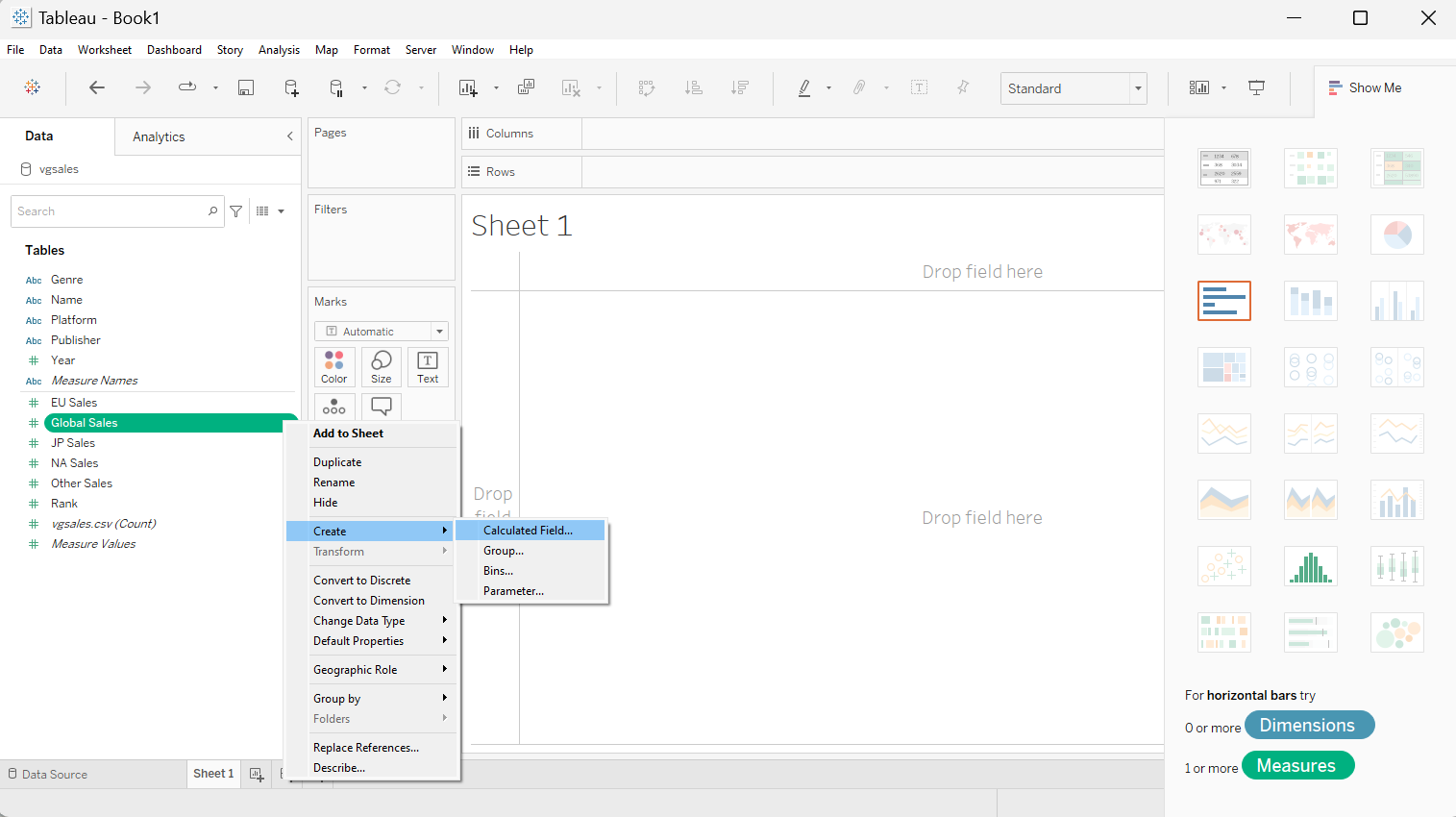This screenshot has width=1456, height=817.
Task: Click the Text marks card
Action: click(428, 367)
